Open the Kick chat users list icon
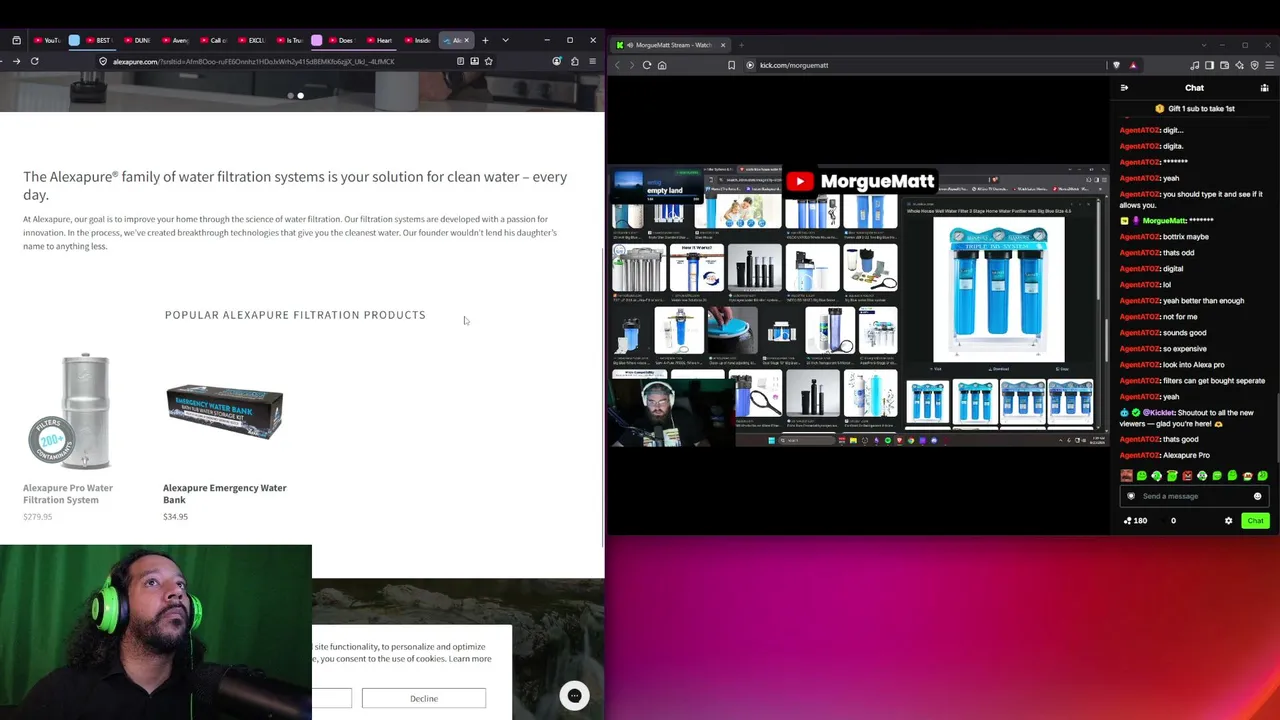The height and width of the screenshot is (720, 1280). [x=1264, y=88]
